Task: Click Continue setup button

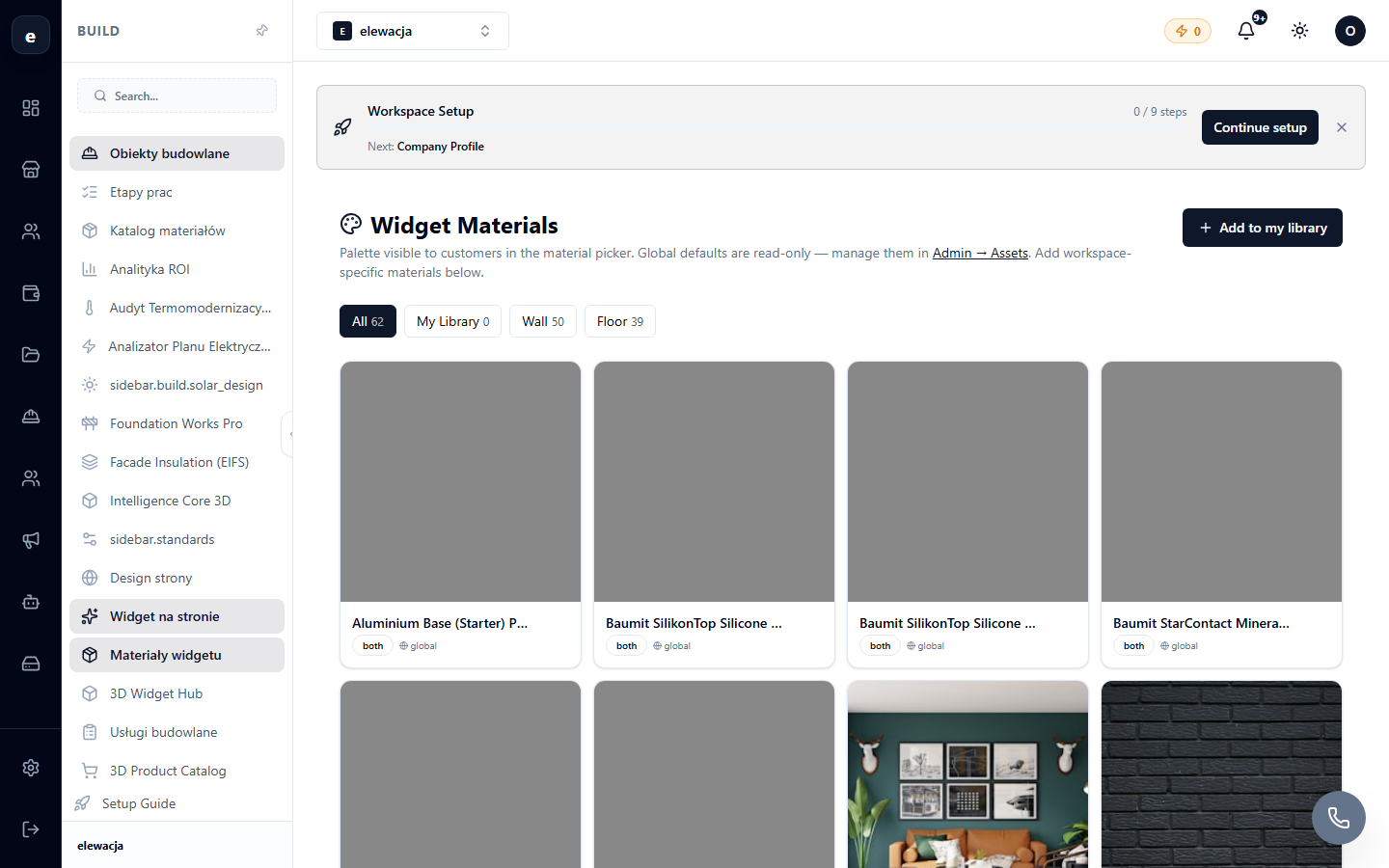Action: pyautogui.click(x=1260, y=127)
